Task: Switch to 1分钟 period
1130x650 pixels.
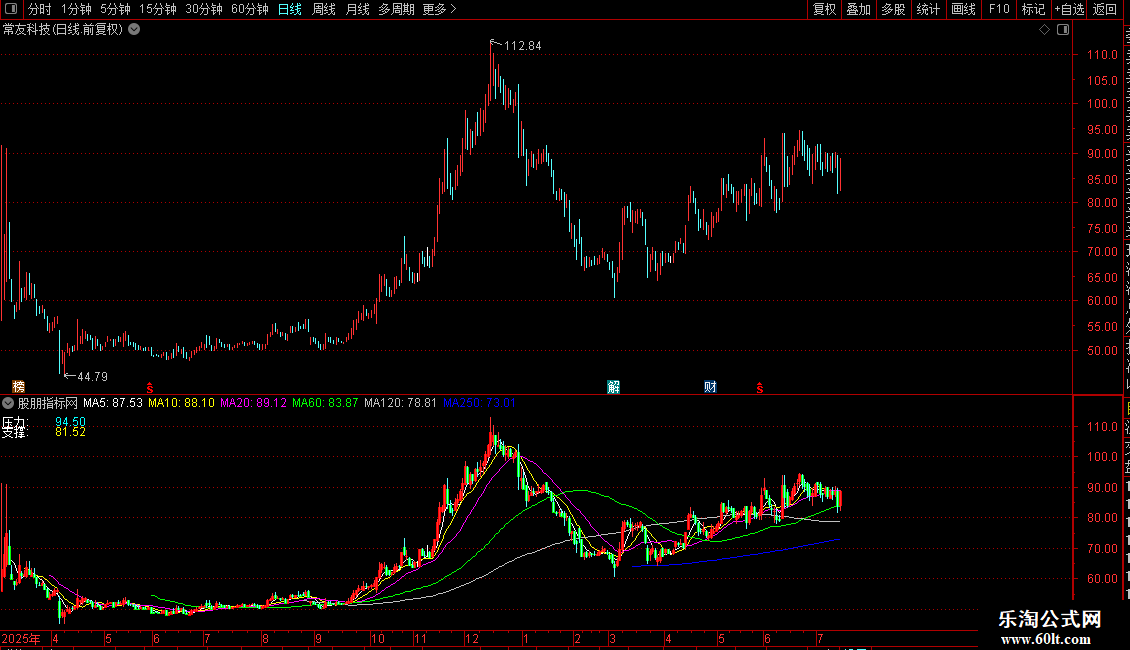Action: coord(76,9)
